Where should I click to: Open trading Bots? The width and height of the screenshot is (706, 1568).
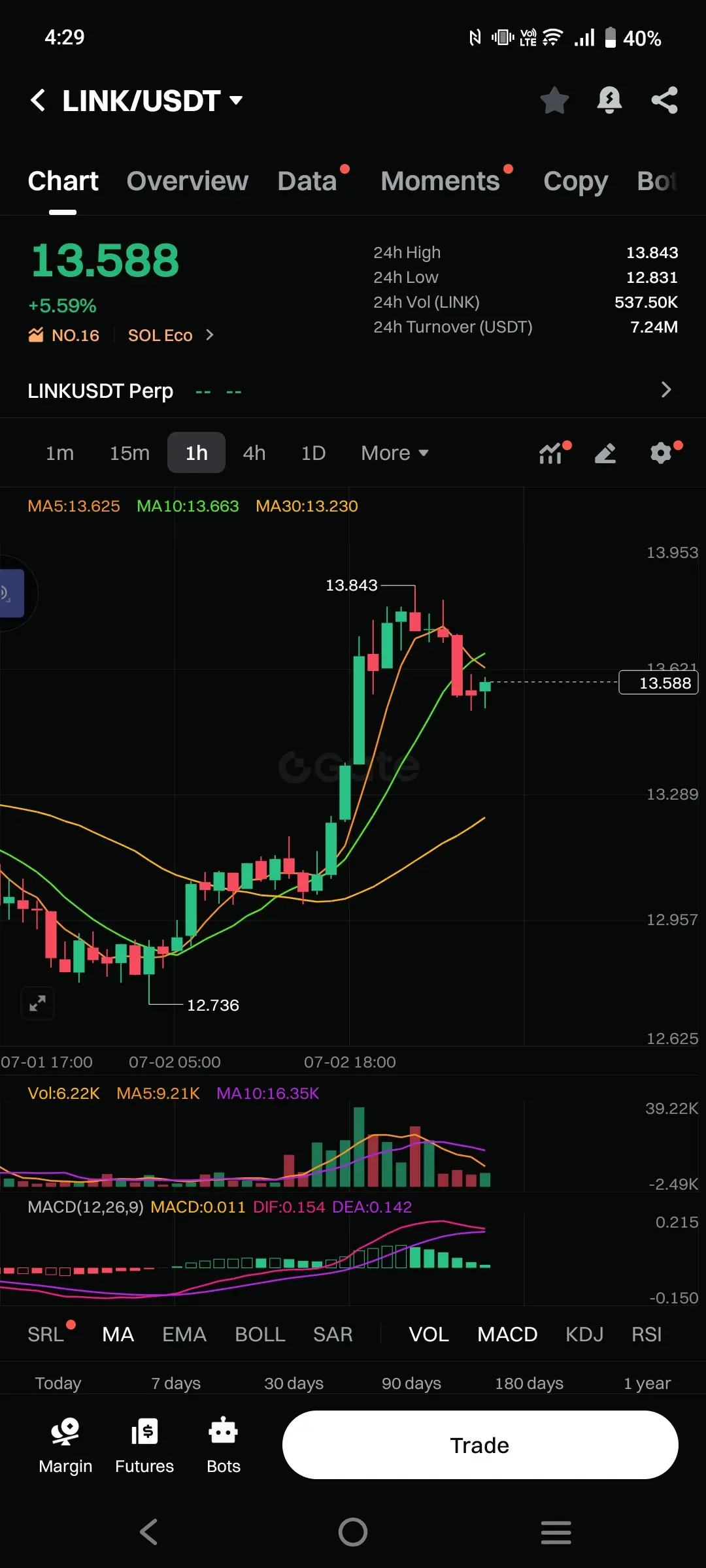pos(224,1446)
